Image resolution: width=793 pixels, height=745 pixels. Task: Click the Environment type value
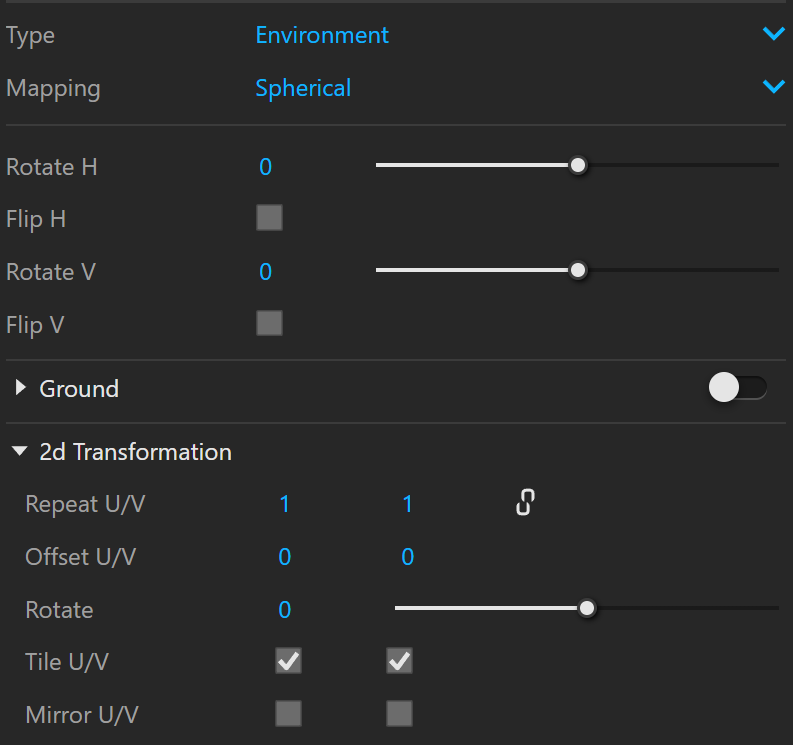coord(322,35)
